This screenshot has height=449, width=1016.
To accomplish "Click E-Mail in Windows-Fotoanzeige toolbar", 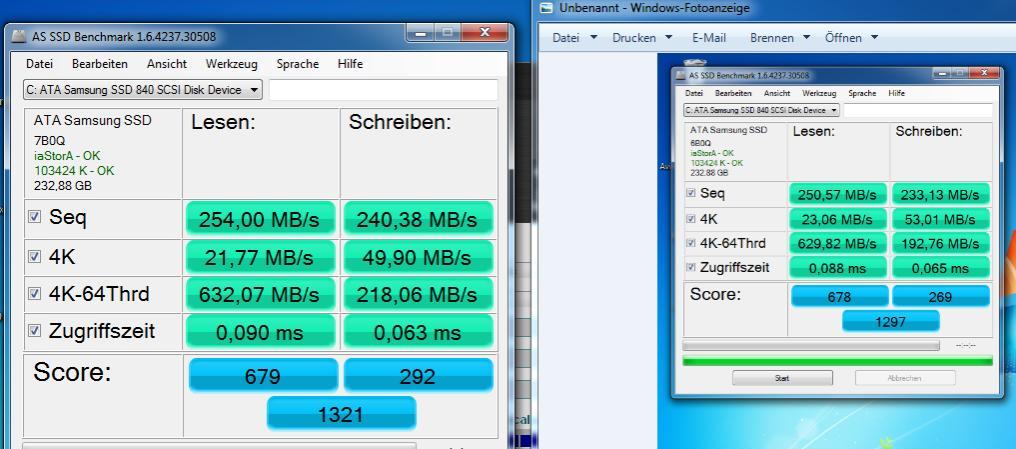I will coord(709,38).
